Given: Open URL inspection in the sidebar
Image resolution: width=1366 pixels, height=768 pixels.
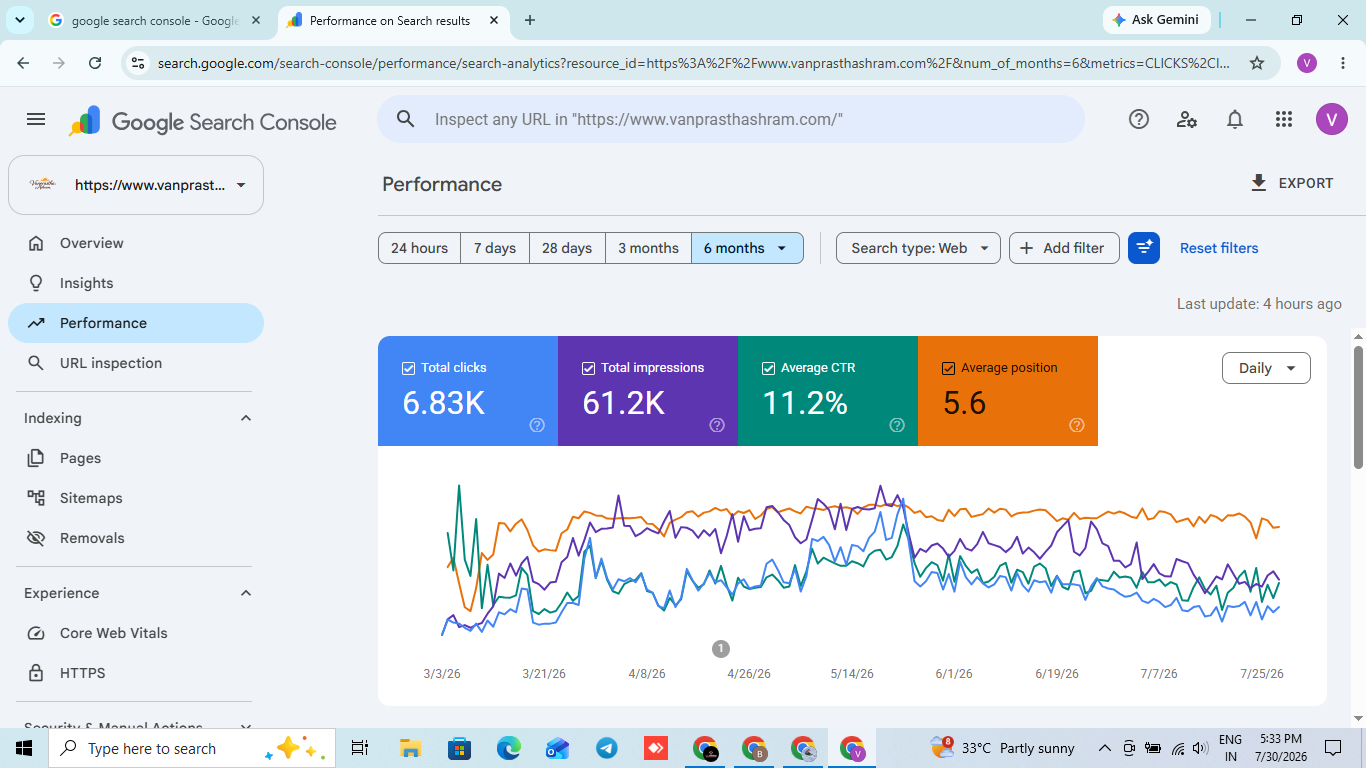Looking at the screenshot, I should (x=136, y=363).
